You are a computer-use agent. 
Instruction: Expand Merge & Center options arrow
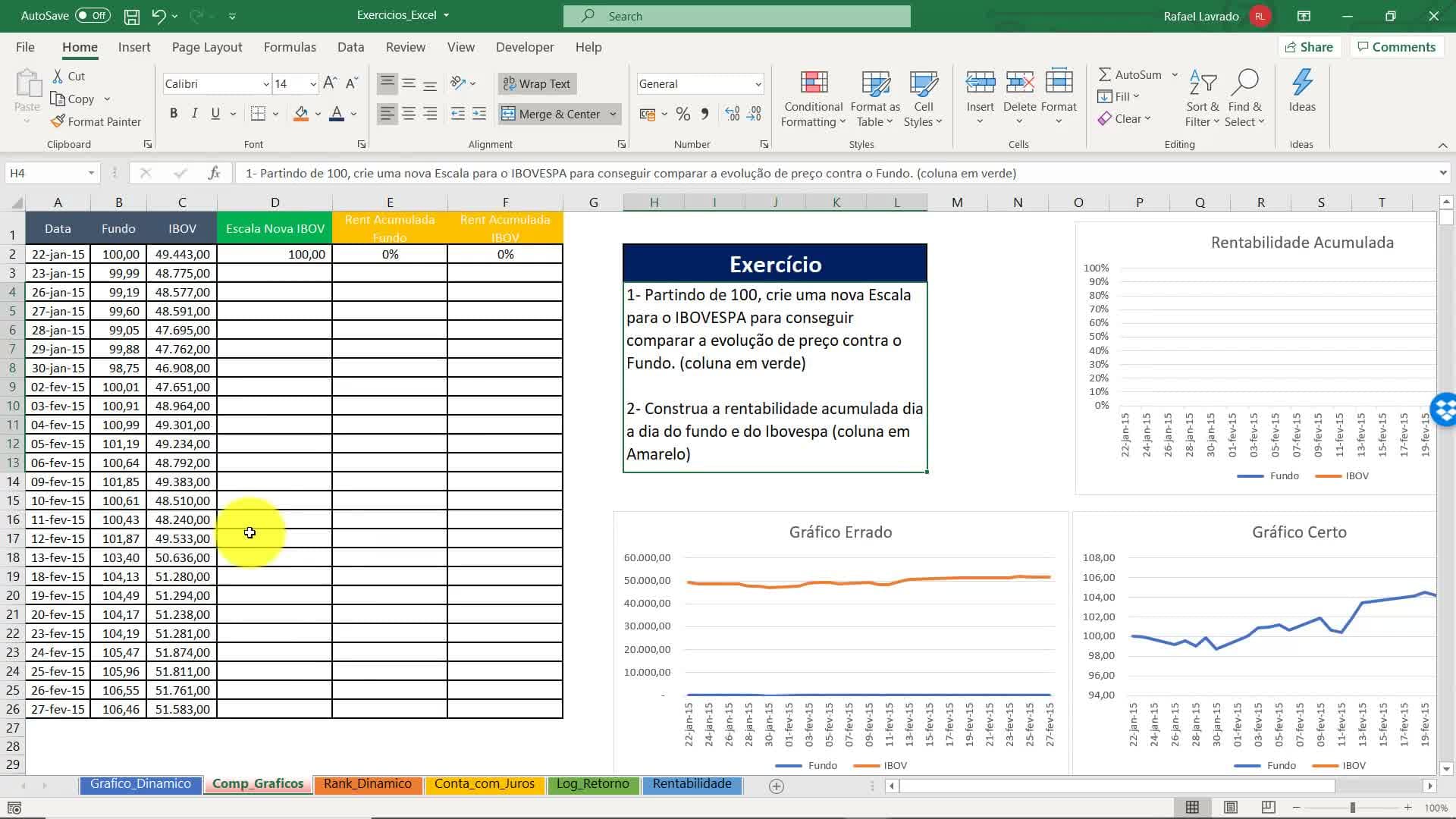click(x=613, y=115)
